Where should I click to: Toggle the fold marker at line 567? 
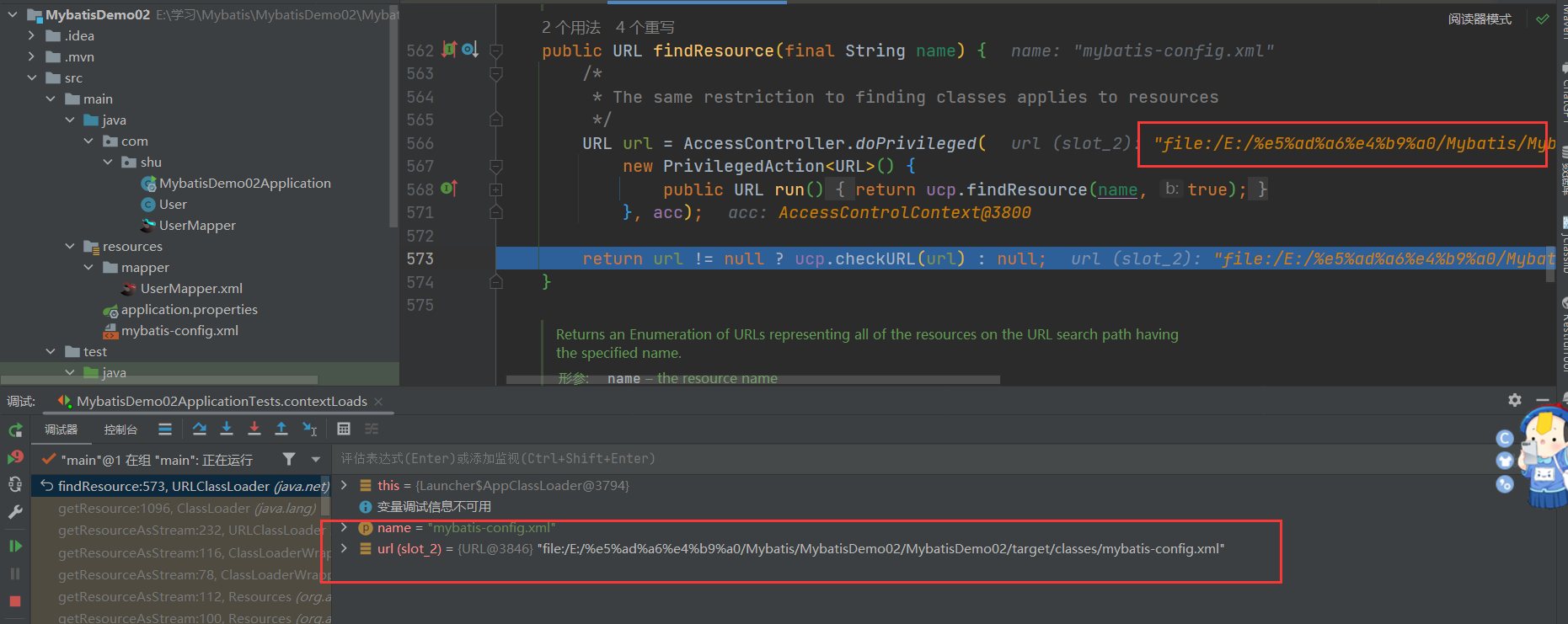pyautogui.click(x=496, y=166)
